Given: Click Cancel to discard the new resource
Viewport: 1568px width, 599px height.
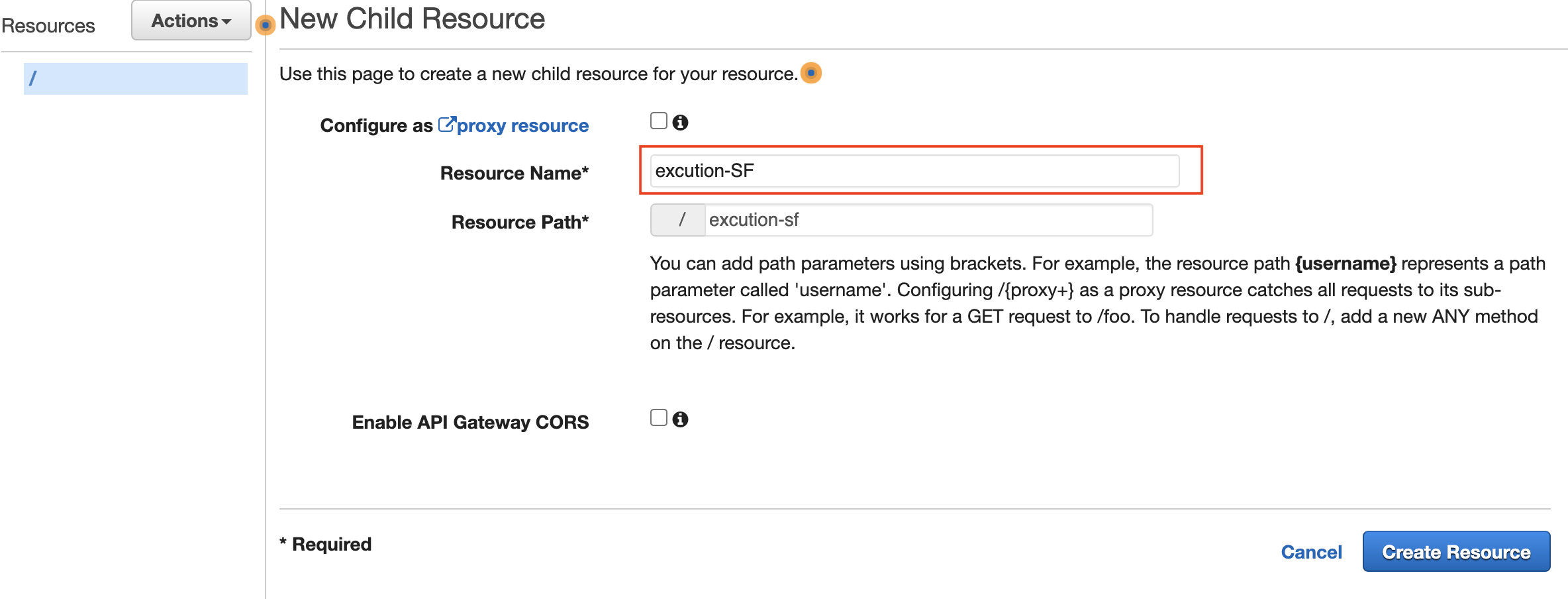Looking at the screenshot, I should (x=1311, y=551).
